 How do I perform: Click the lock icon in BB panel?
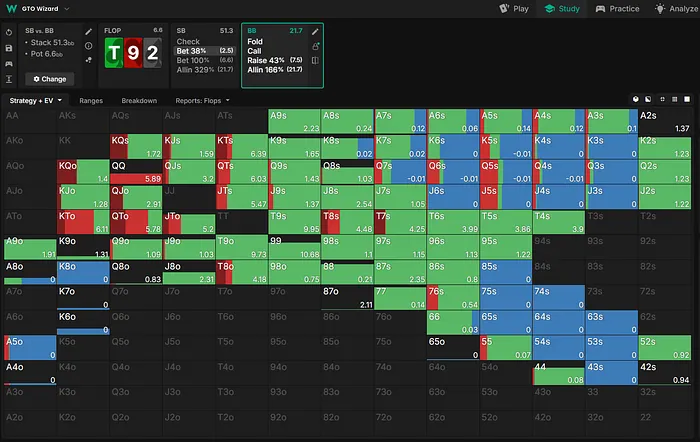click(x=316, y=46)
